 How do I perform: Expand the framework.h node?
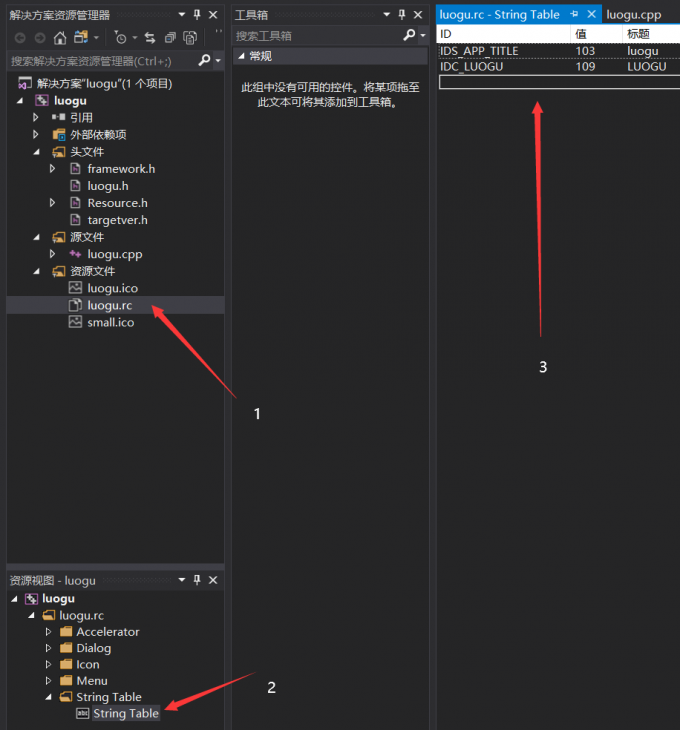(x=52, y=169)
